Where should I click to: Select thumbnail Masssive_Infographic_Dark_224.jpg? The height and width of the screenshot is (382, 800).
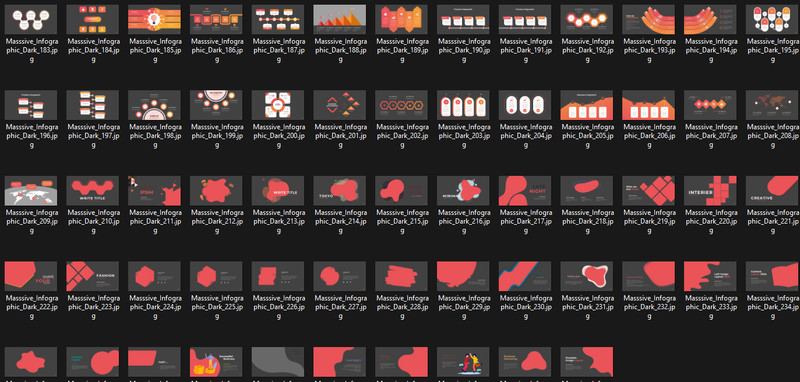[154, 276]
